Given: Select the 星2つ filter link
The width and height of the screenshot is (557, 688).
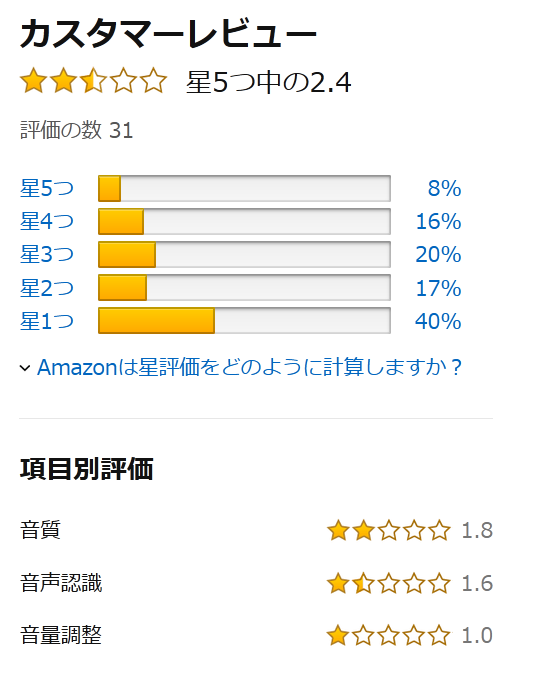Looking at the screenshot, I should click(47, 288).
